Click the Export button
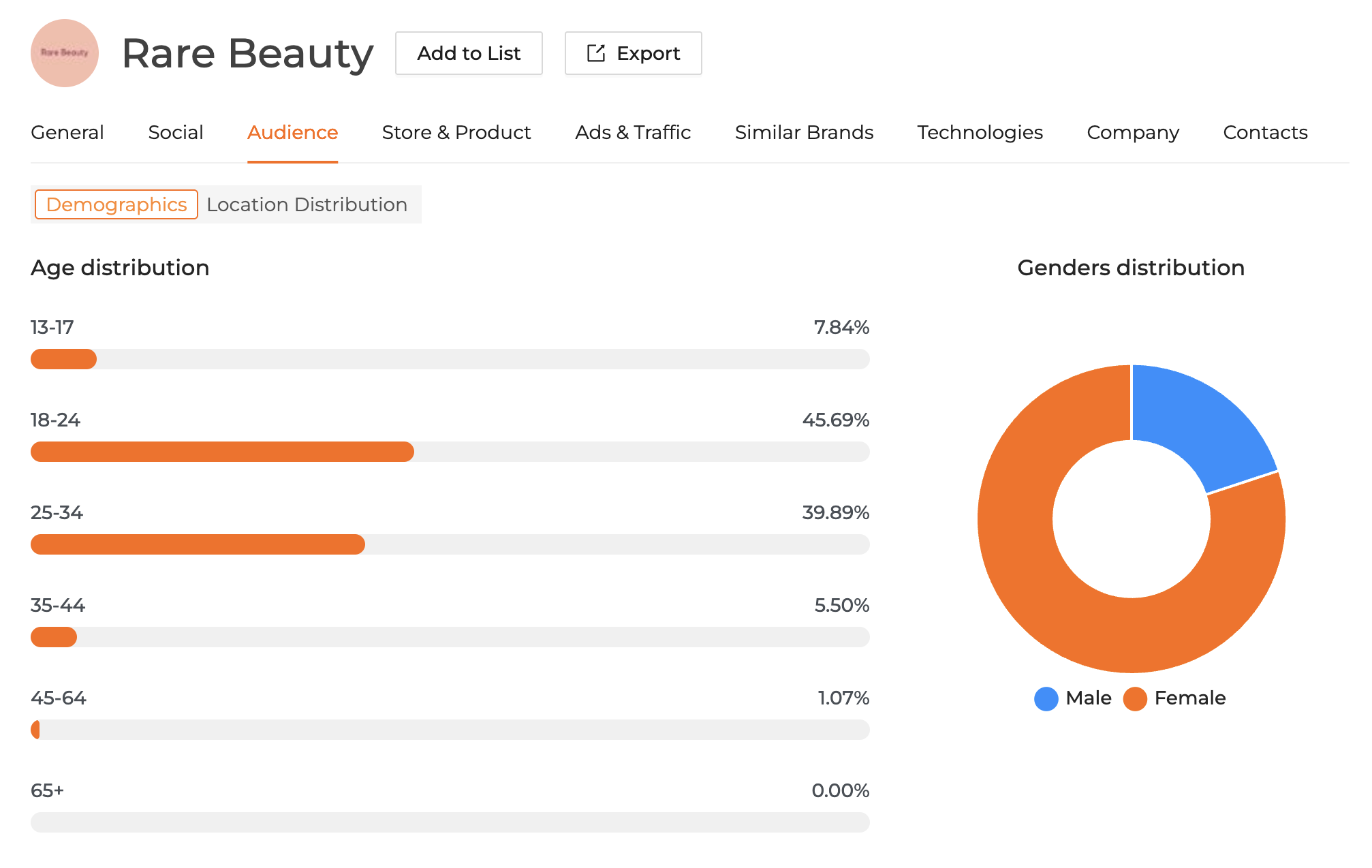Screen dimensions: 1372x868 [632, 53]
